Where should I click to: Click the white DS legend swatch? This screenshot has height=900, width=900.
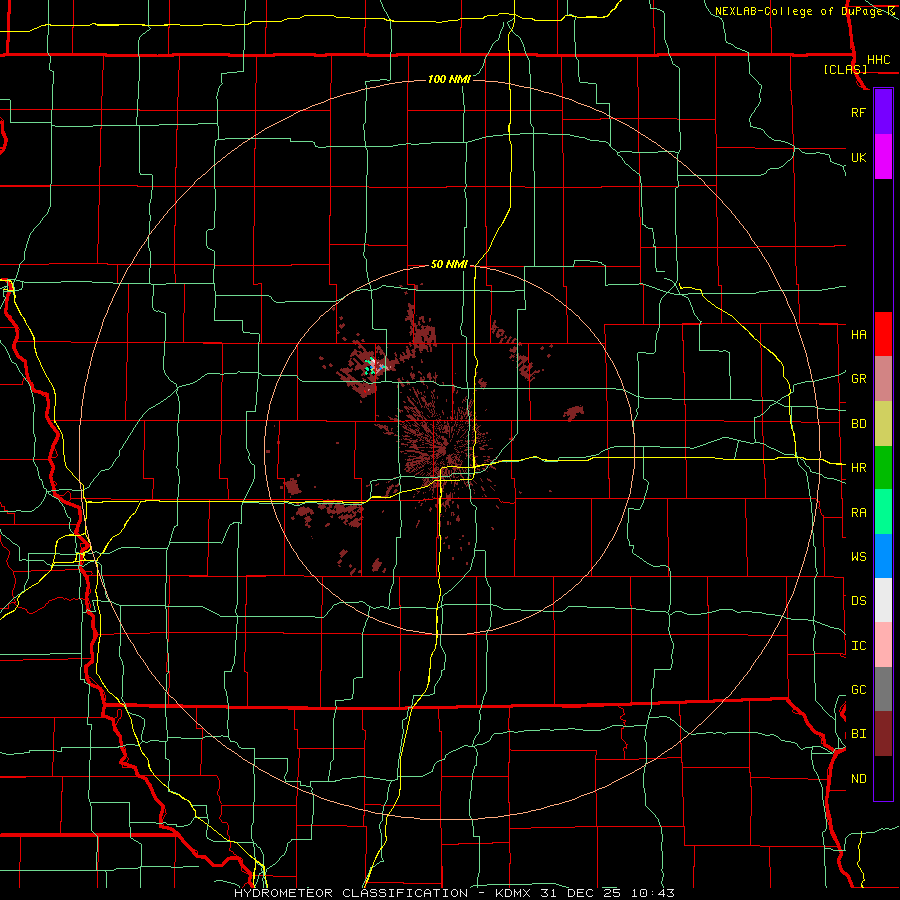coord(883,600)
